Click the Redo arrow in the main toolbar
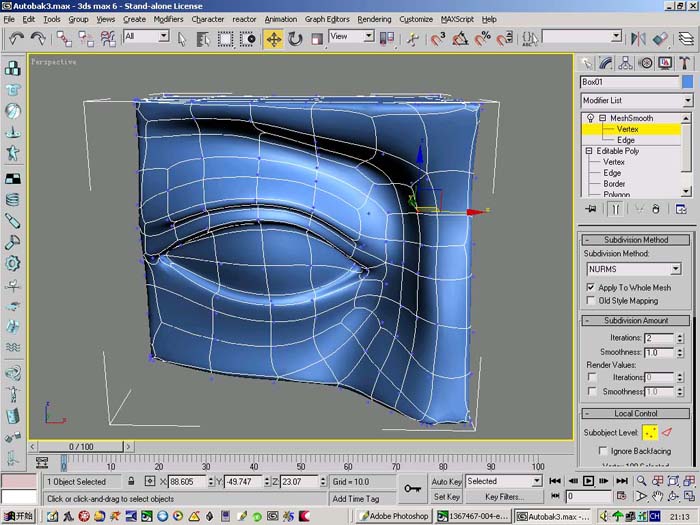700x525 pixels. (x=38, y=38)
